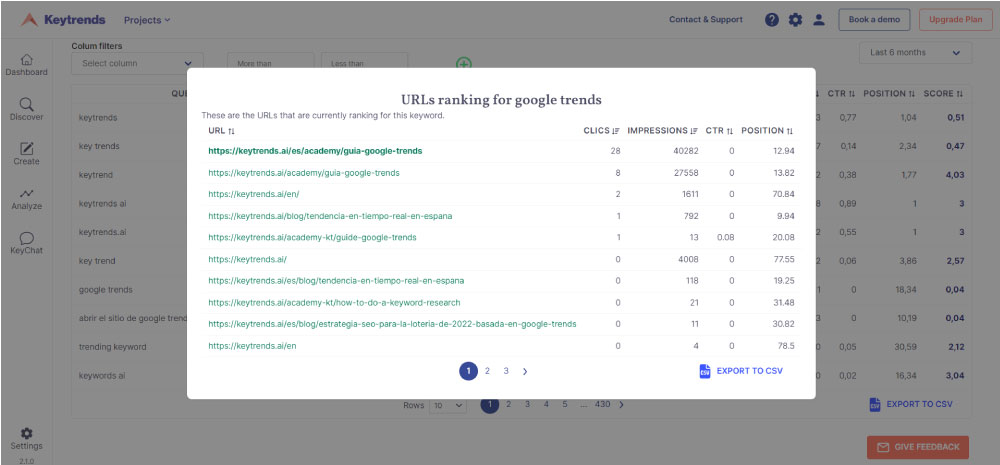Select page 3 in modal pagination
This screenshot has height=465, width=1000.
tap(506, 371)
